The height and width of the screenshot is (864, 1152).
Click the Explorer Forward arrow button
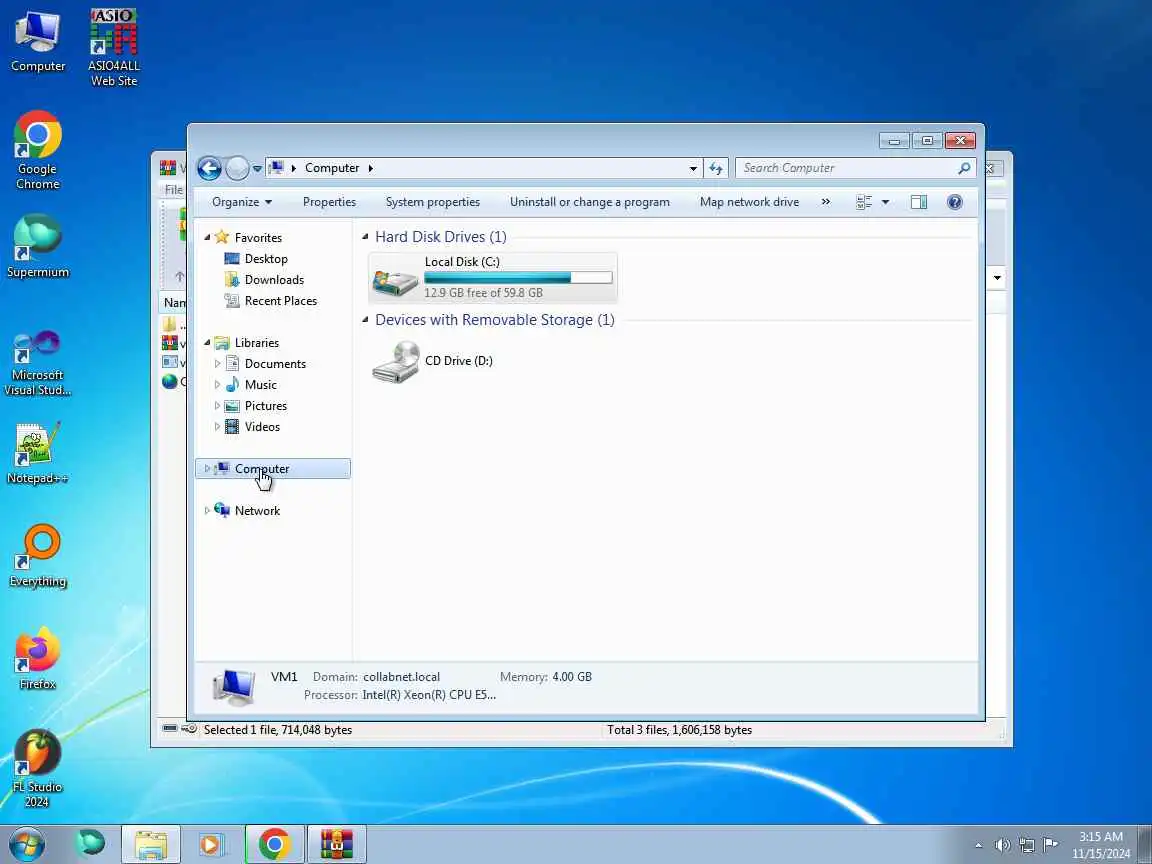pyautogui.click(x=237, y=168)
